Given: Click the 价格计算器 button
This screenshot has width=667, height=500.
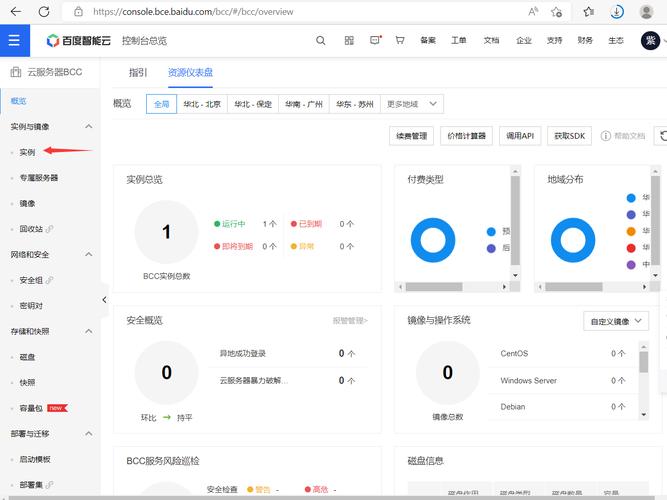Looking at the screenshot, I should click(x=466, y=136).
